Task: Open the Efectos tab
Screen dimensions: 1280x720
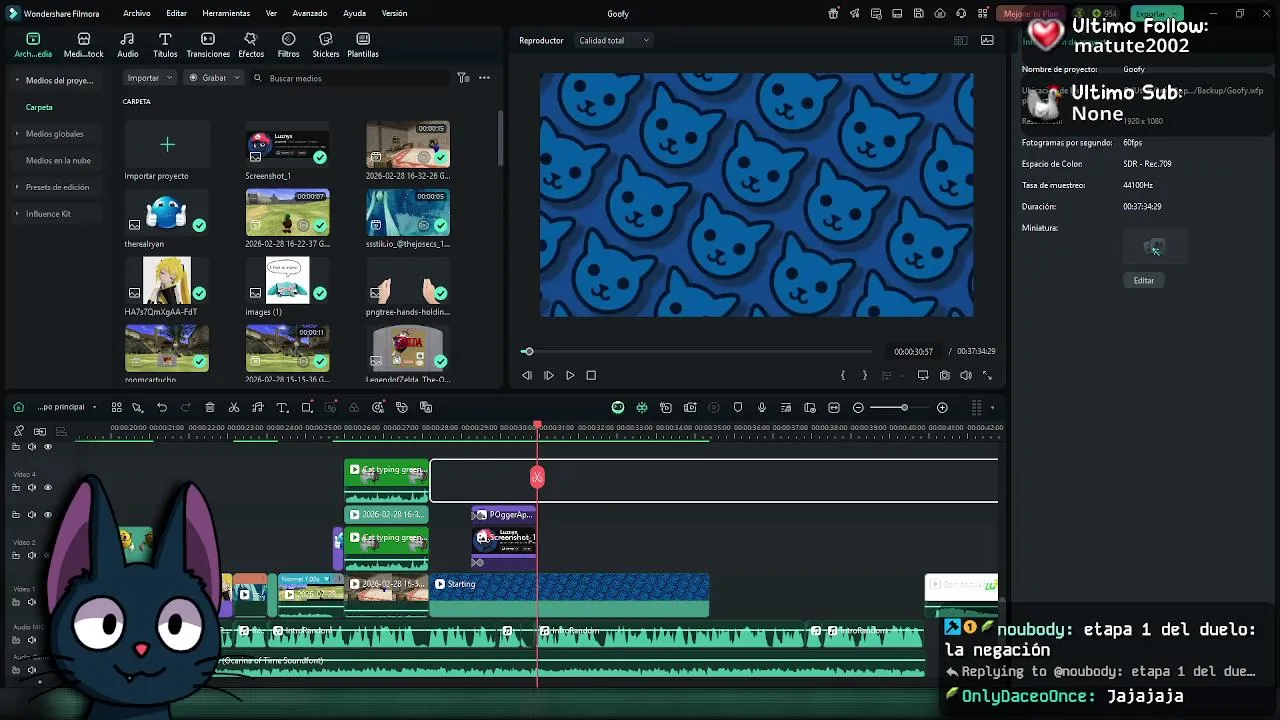Action: pos(251,45)
